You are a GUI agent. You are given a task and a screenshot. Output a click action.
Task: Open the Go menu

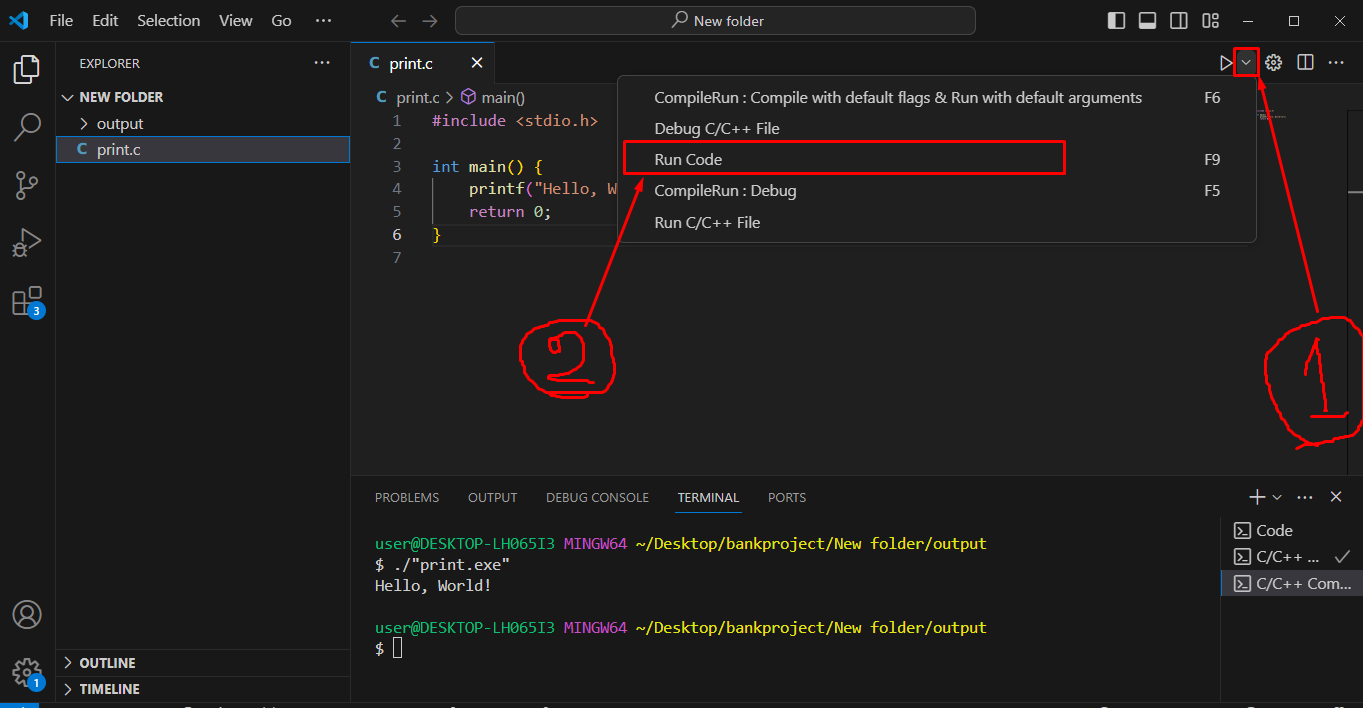pyautogui.click(x=281, y=20)
